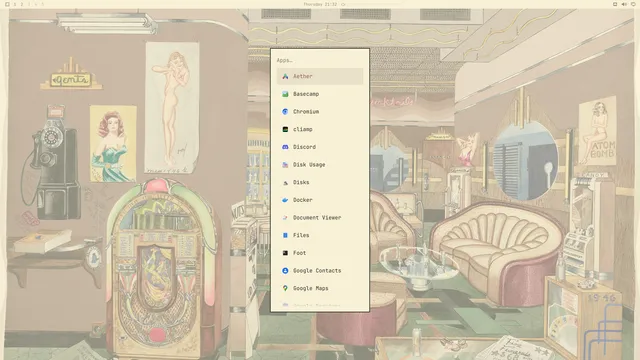Click the launcher logo in the top bar
The image size is (640, 360).
click(7, 4)
